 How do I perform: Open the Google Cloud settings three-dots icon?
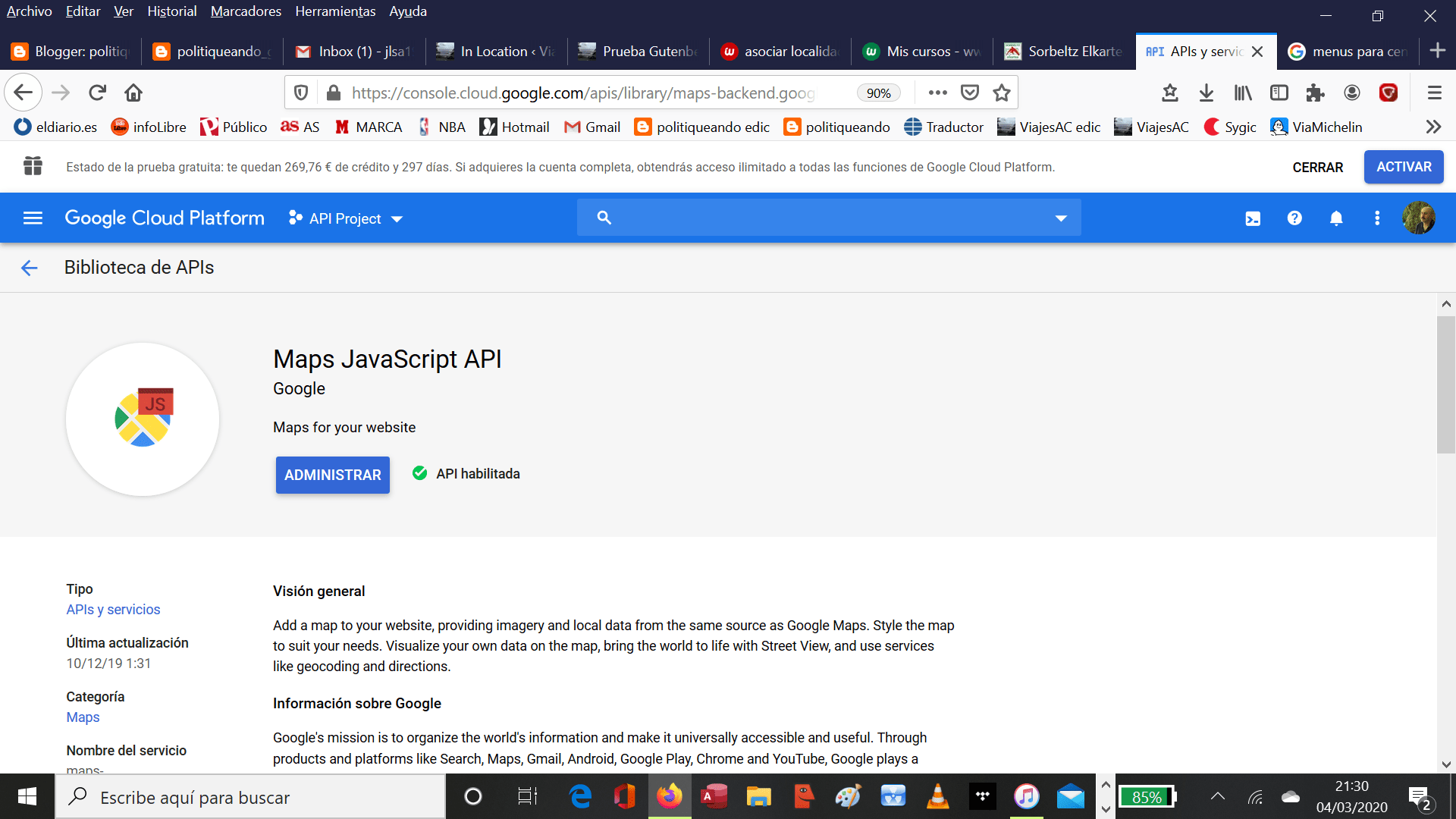coord(1377,218)
